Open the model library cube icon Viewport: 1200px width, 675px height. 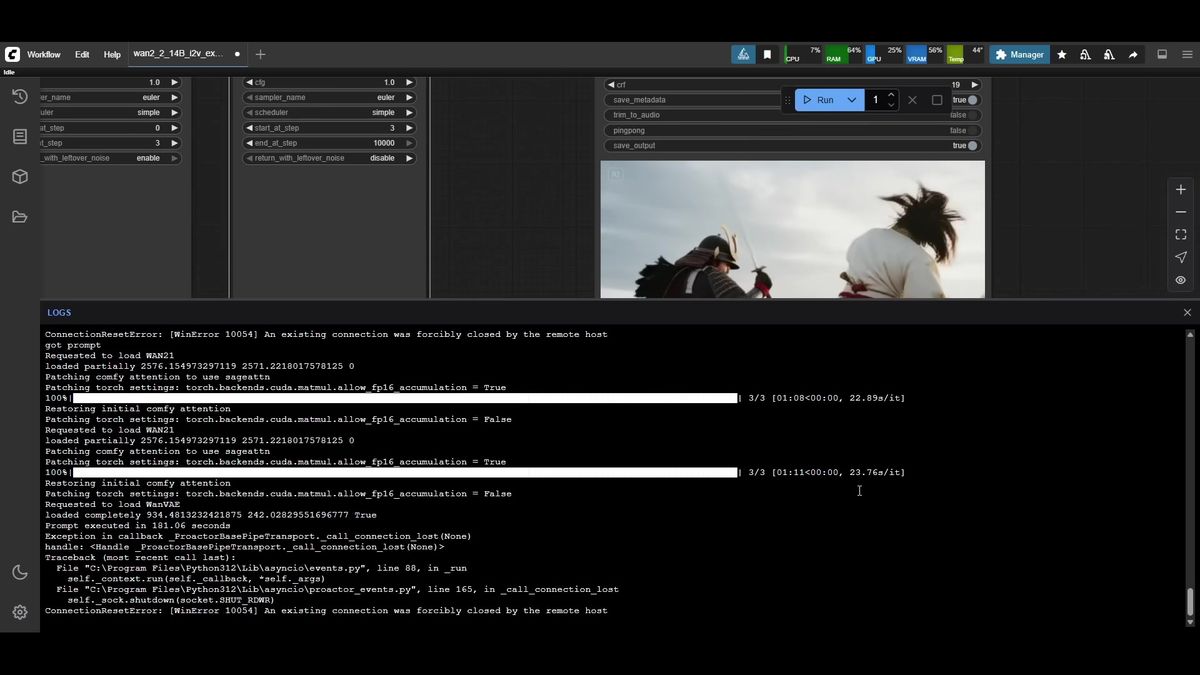19,176
